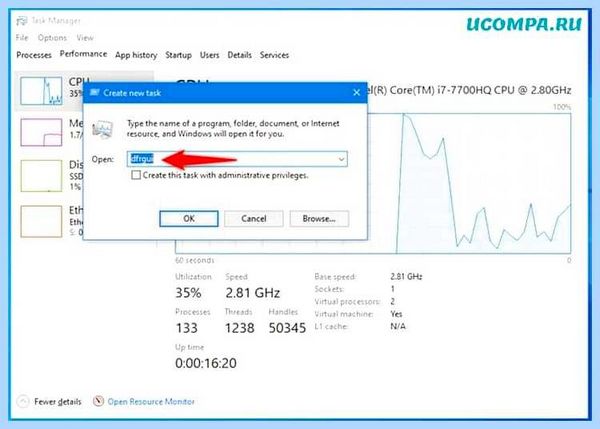Select the Disk mini graph thumbnail
Image resolution: width=600 pixels, height=429 pixels.
tap(41, 176)
